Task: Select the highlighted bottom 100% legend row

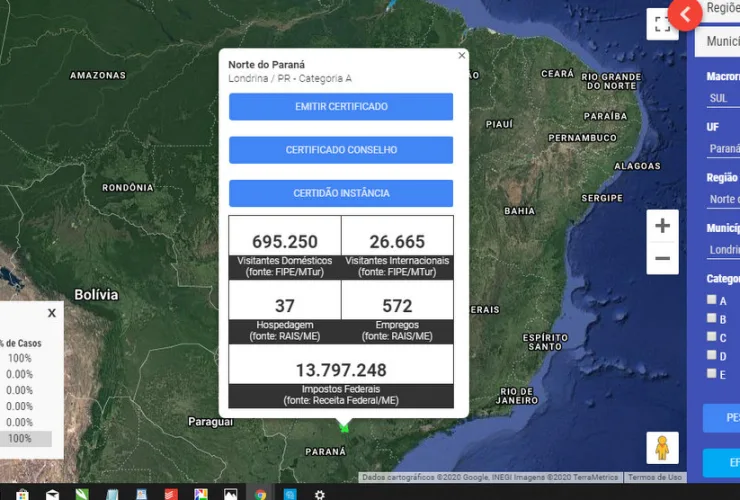Action: pyautogui.click(x=26, y=439)
